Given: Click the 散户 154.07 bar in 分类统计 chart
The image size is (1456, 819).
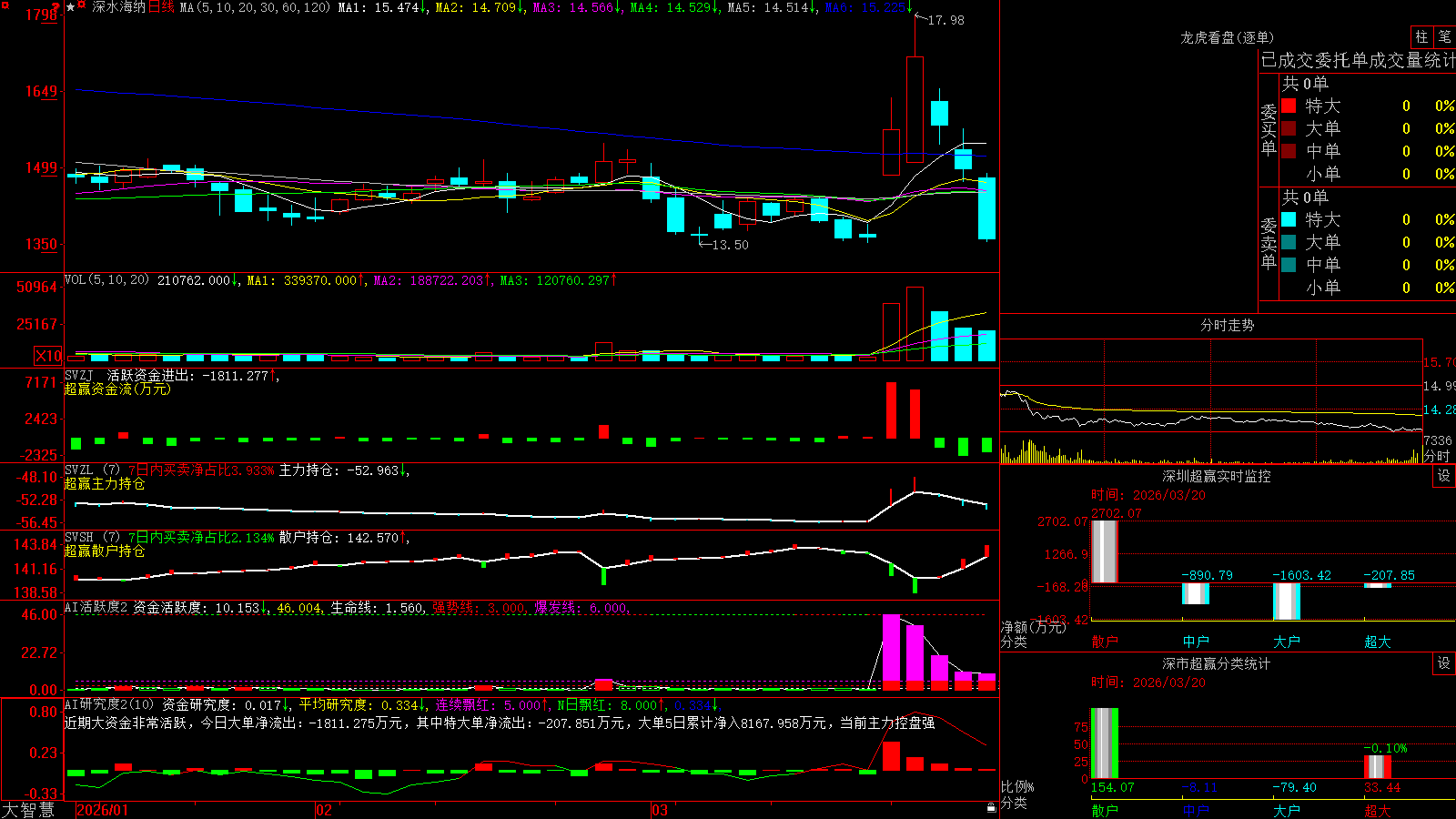Looking at the screenshot, I should coord(1104,743).
